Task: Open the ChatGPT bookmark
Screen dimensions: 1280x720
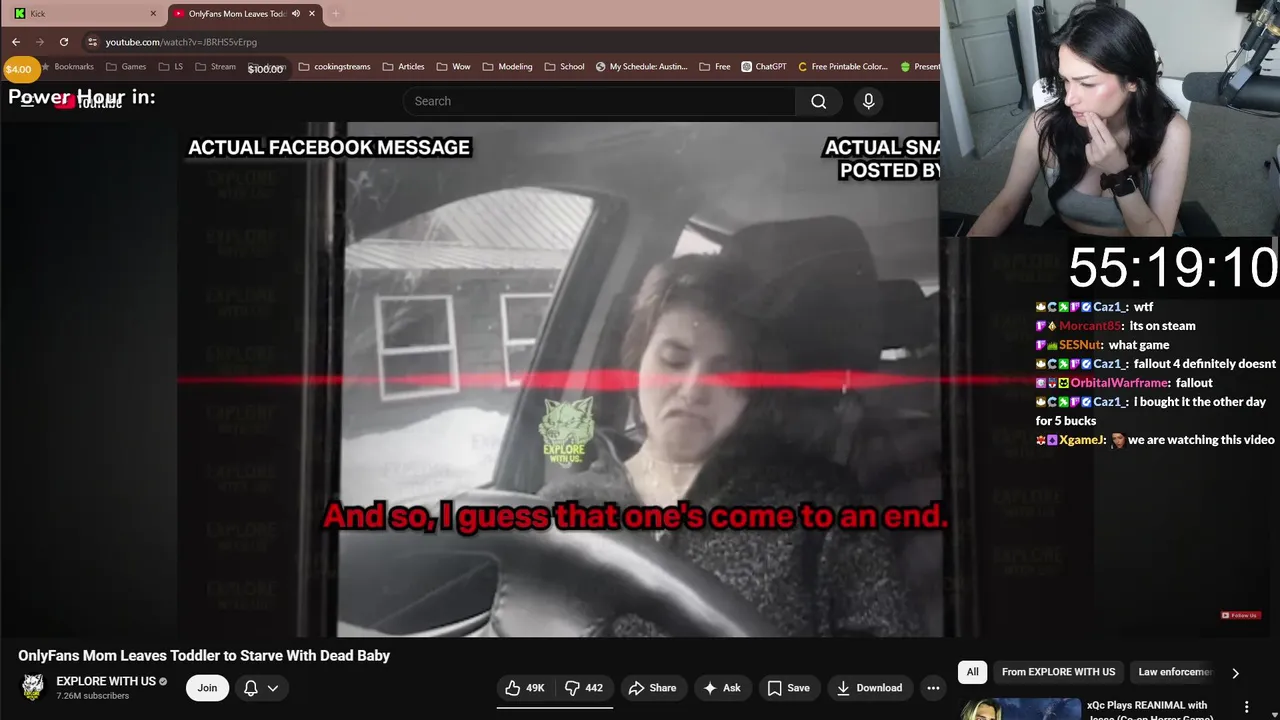Action: click(x=764, y=67)
